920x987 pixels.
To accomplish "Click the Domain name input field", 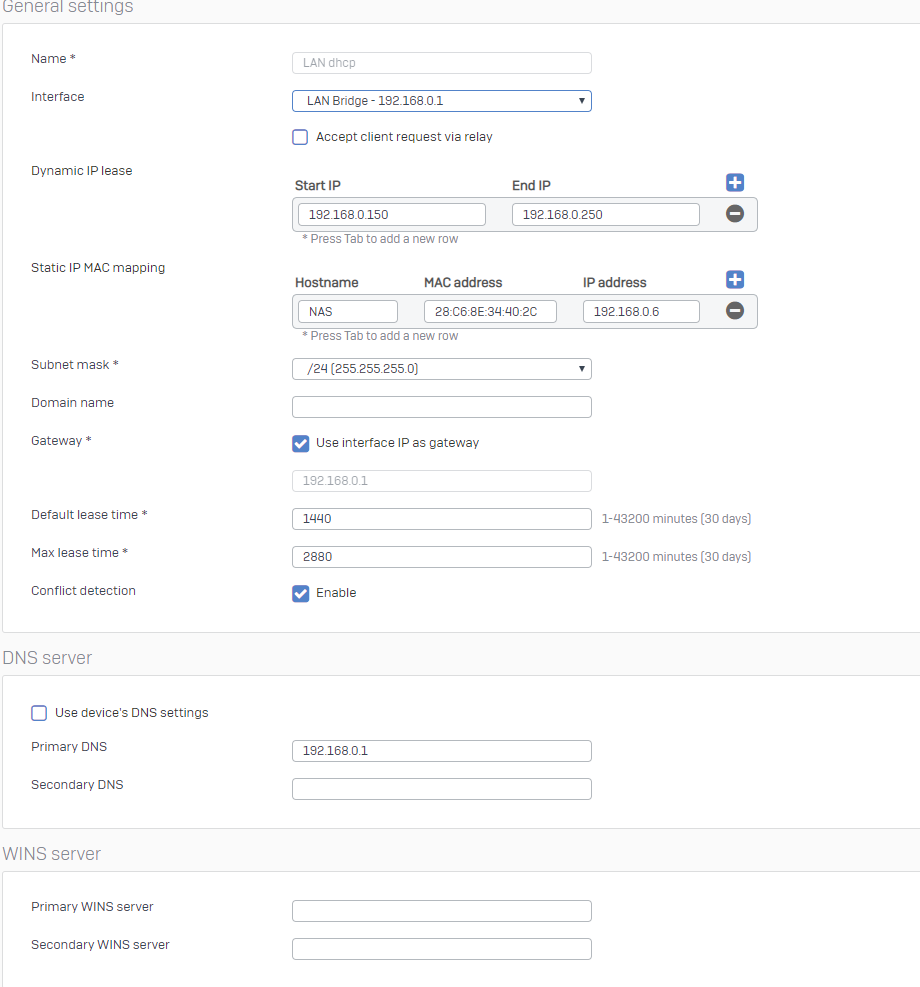I will 442,407.
